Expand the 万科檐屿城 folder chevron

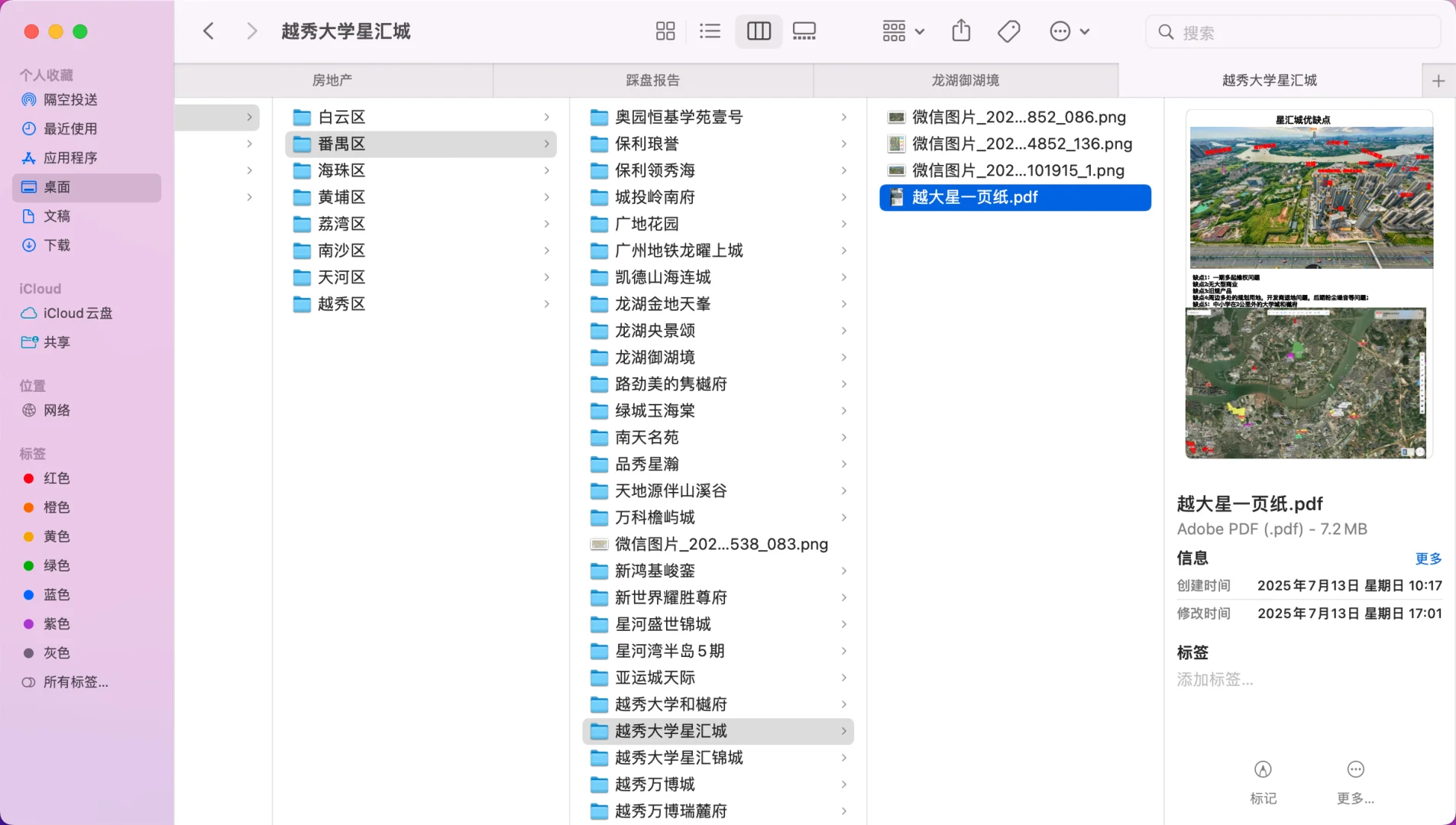[x=843, y=518]
